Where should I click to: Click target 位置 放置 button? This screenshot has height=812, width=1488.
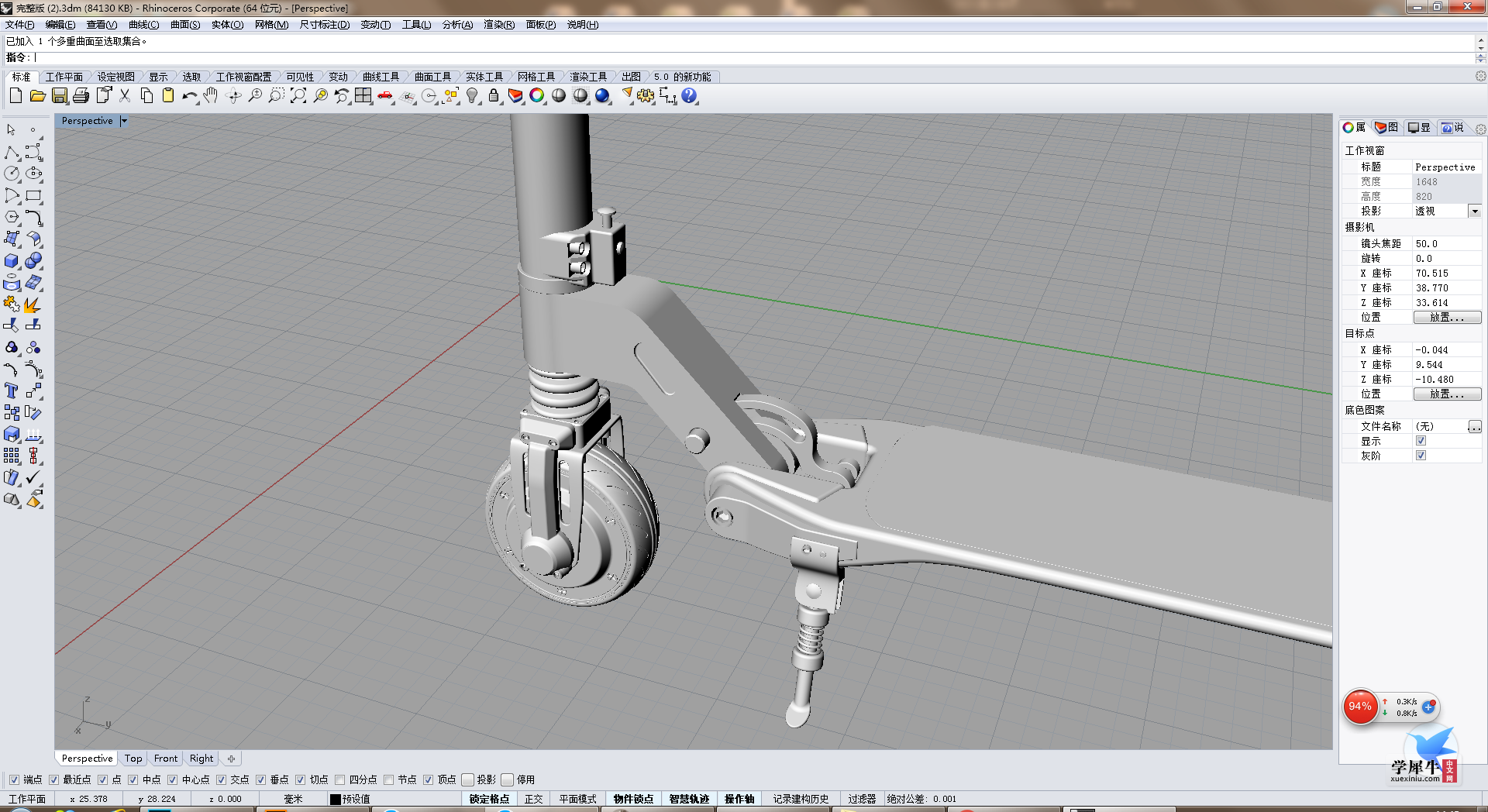pyautogui.click(x=1447, y=394)
